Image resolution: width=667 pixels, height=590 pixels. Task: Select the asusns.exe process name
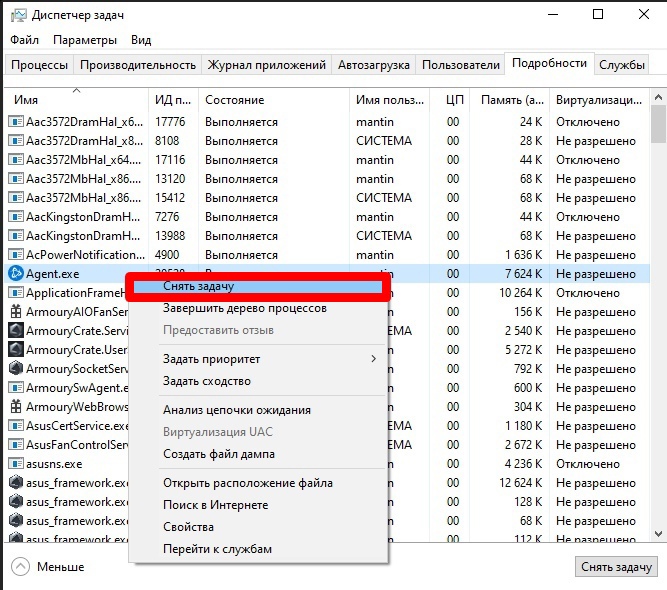point(54,464)
